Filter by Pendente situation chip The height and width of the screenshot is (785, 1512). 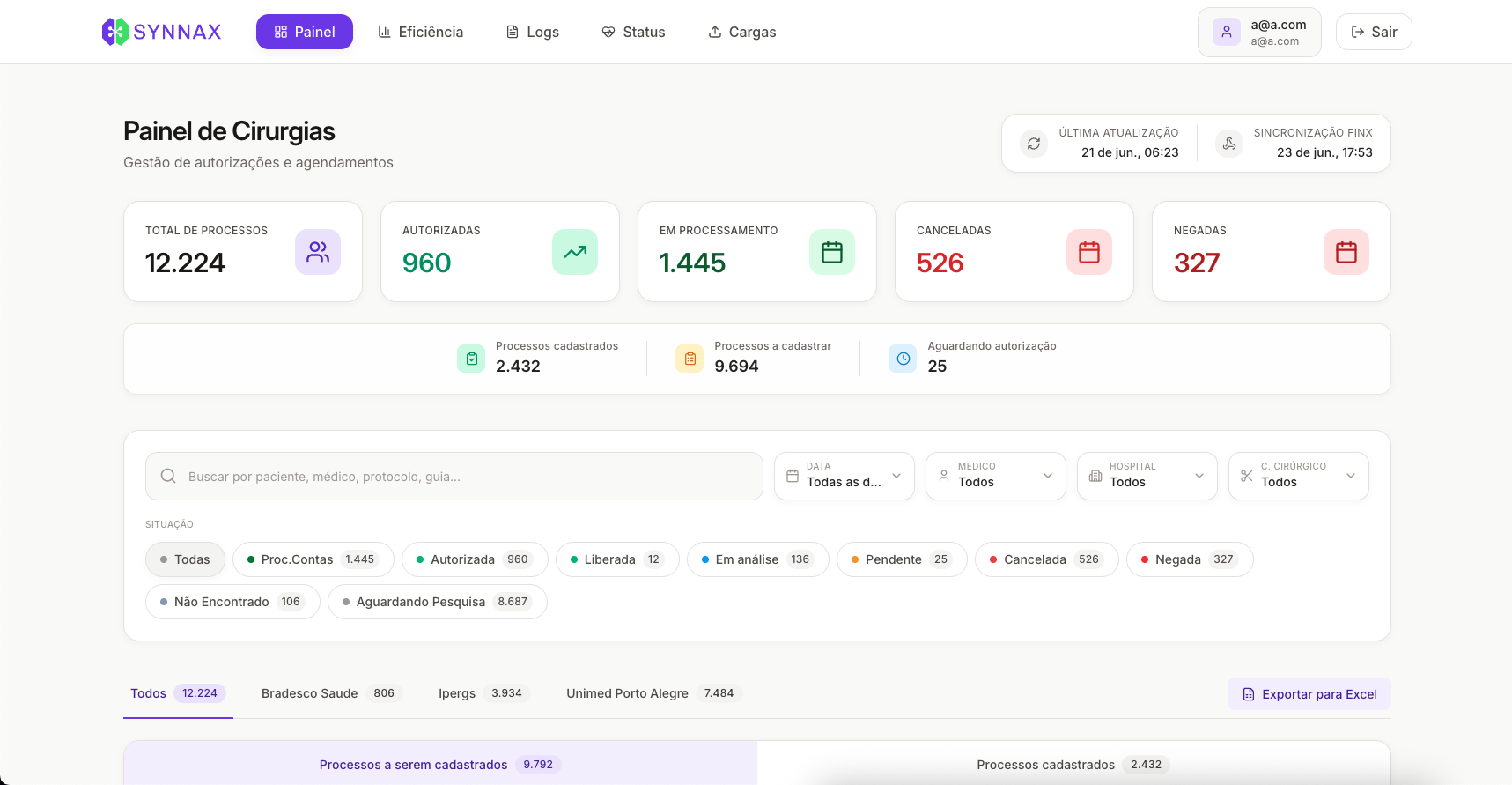pyautogui.click(x=902, y=559)
